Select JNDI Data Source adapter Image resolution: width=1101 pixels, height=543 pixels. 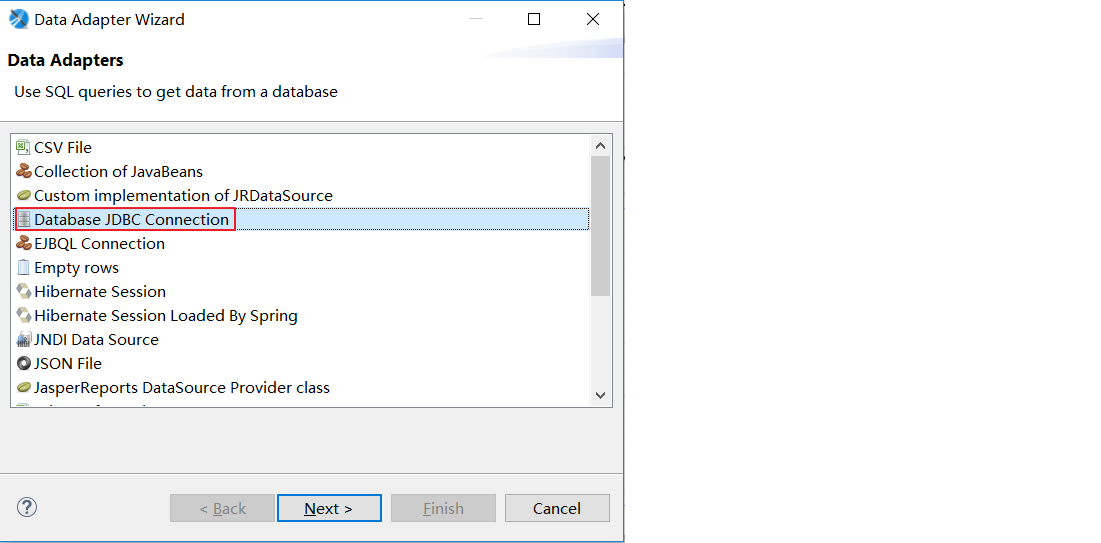tap(96, 339)
